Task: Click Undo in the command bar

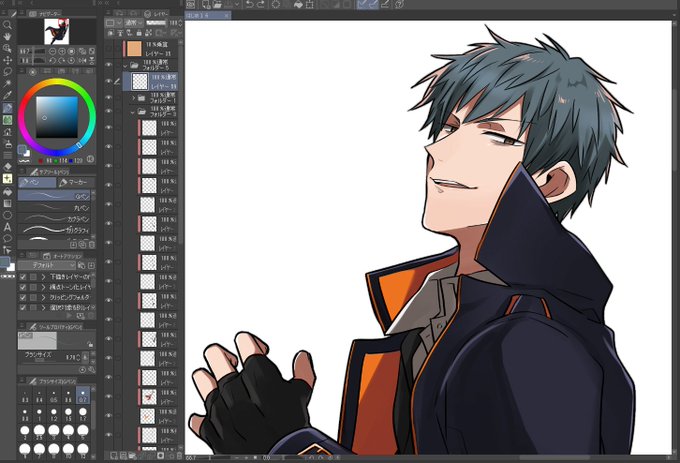Action: (x=249, y=4)
